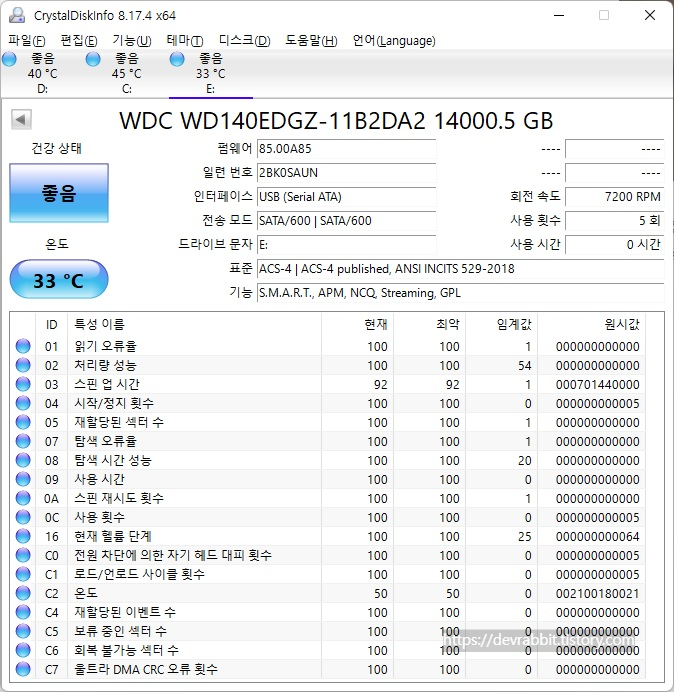Image resolution: width=675 pixels, height=692 pixels.
Task: Click the status icon for attribute 07
Action: [x=23, y=441]
